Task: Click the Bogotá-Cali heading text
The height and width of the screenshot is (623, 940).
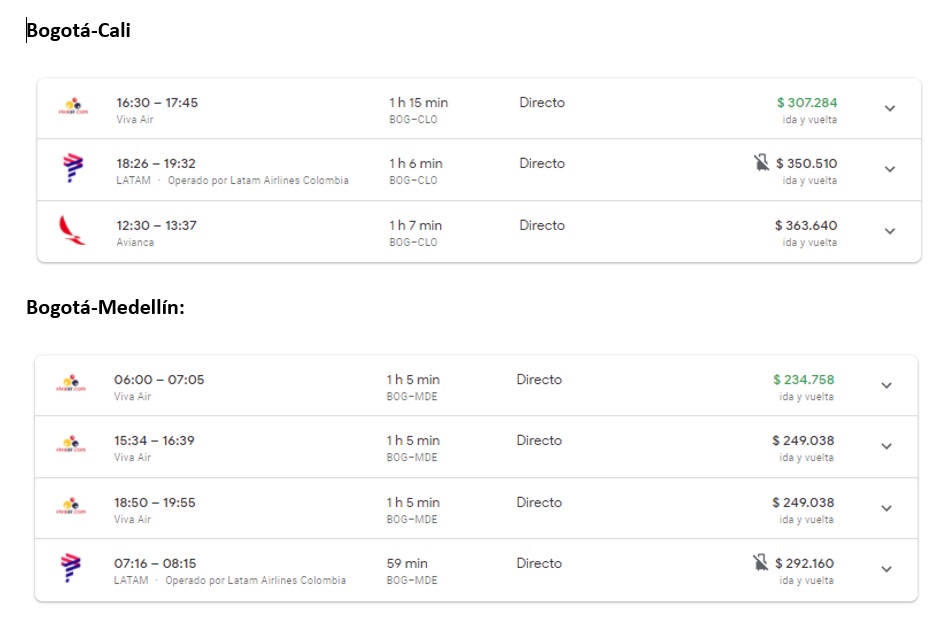Action: 79,31
